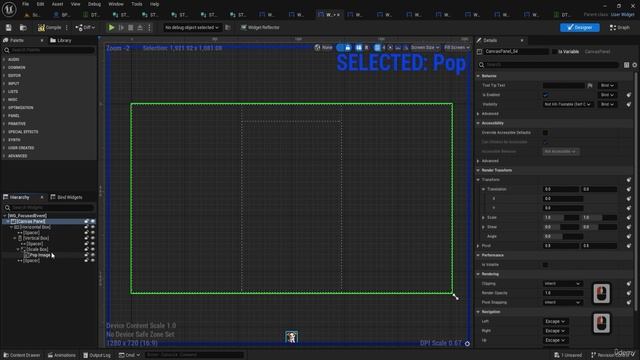This screenshot has width=640, height=360.
Task: Collapse the Render Transform section
Action: (x=478, y=170)
